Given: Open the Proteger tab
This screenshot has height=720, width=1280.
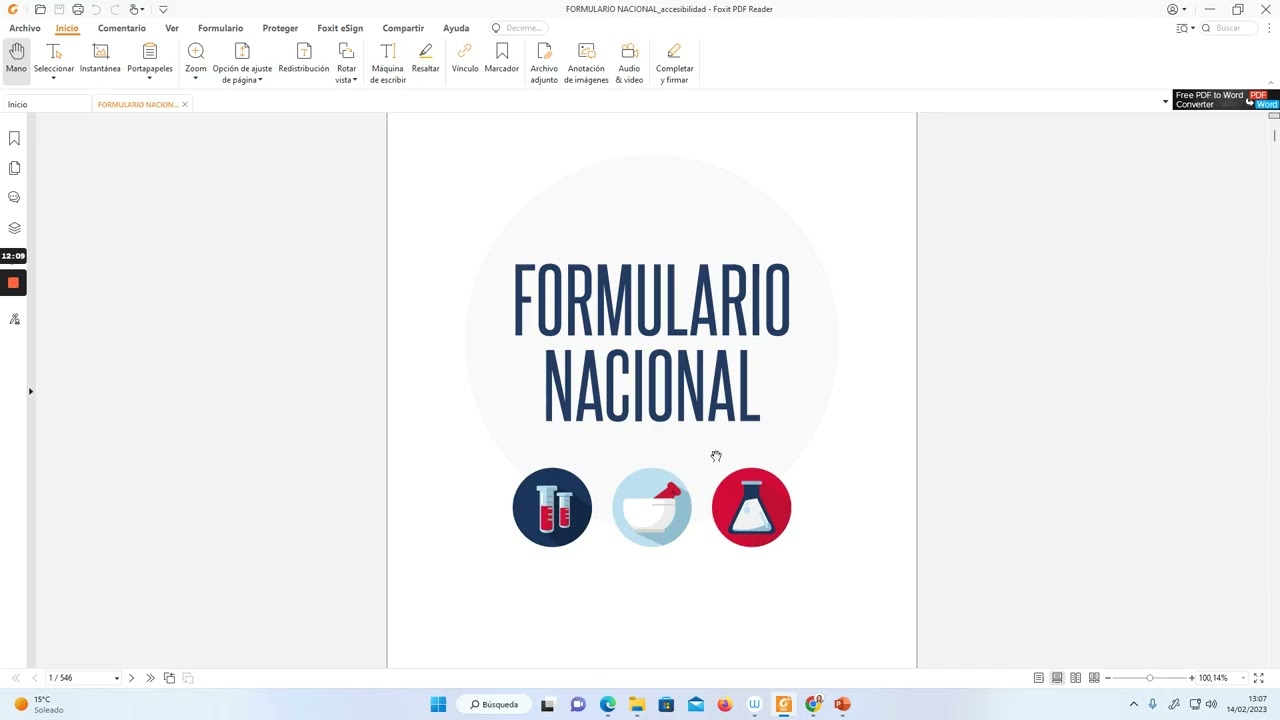Looking at the screenshot, I should click(280, 28).
